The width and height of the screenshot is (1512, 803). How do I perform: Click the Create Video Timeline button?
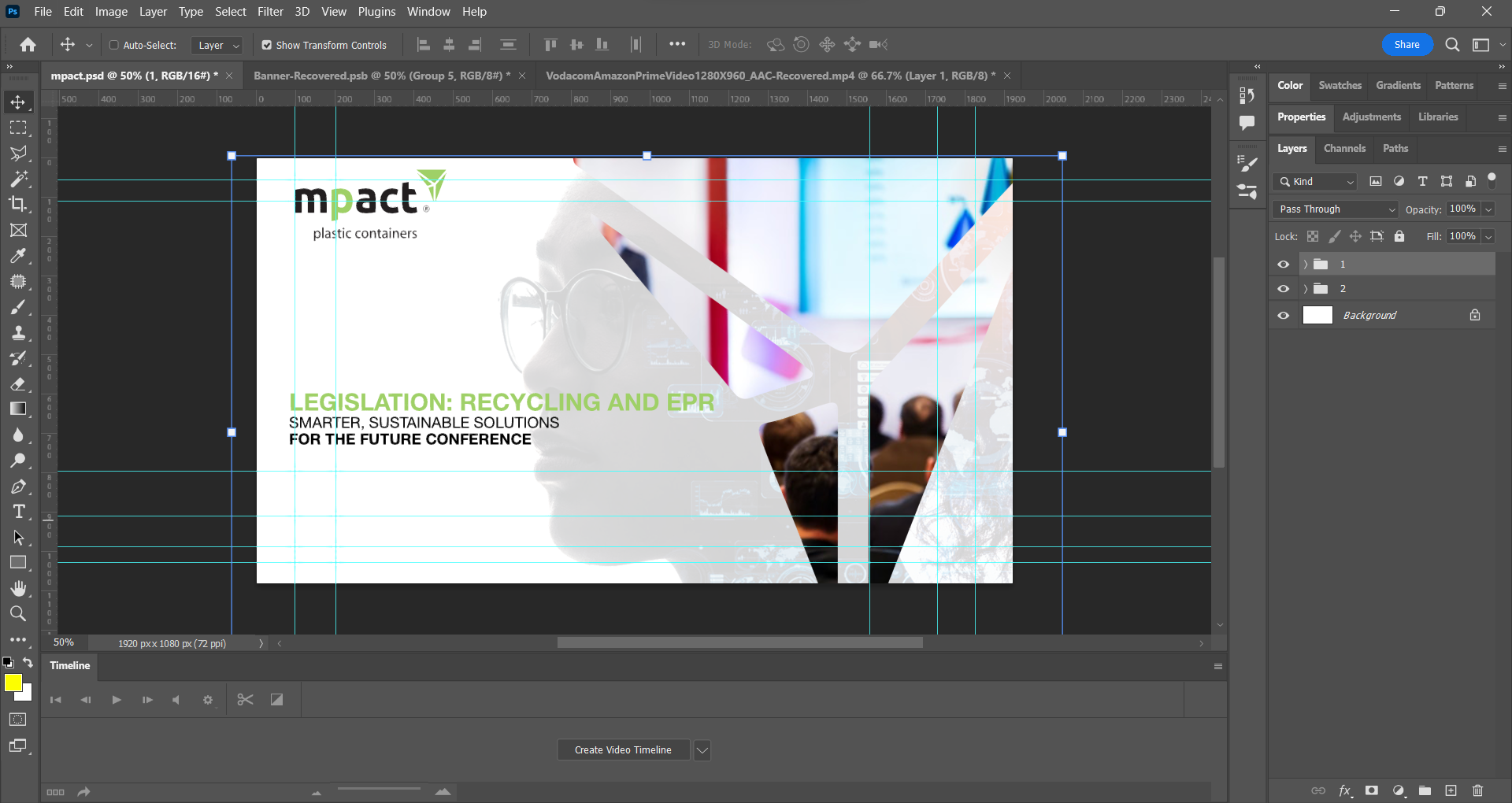click(x=623, y=749)
